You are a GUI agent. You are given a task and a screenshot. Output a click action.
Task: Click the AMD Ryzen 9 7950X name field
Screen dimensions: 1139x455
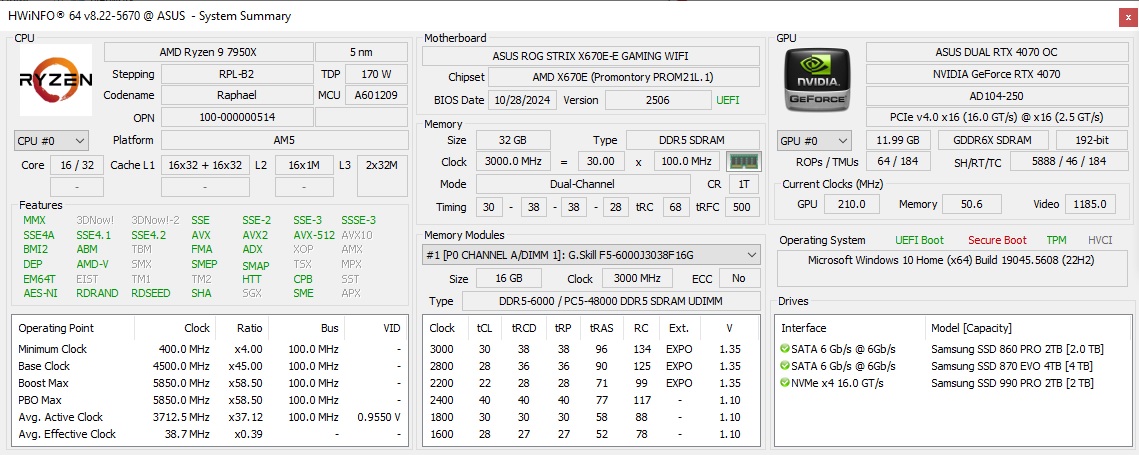pos(207,52)
